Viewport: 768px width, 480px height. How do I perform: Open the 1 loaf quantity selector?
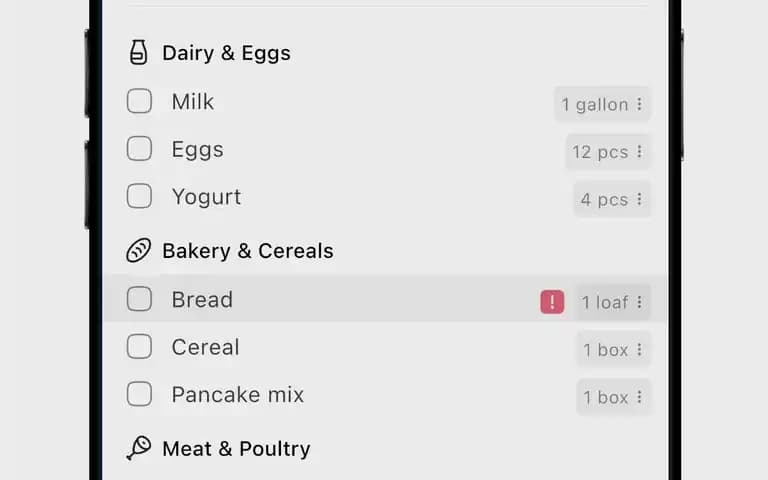point(613,302)
